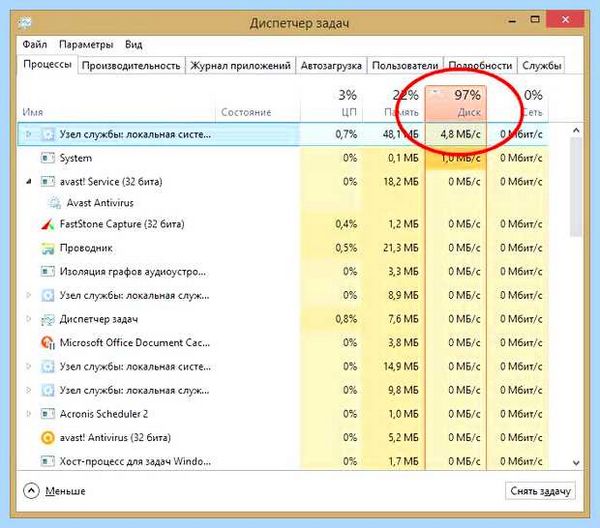600x528 pixels.
Task: Open the Вид menu
Action: (134, 44)
